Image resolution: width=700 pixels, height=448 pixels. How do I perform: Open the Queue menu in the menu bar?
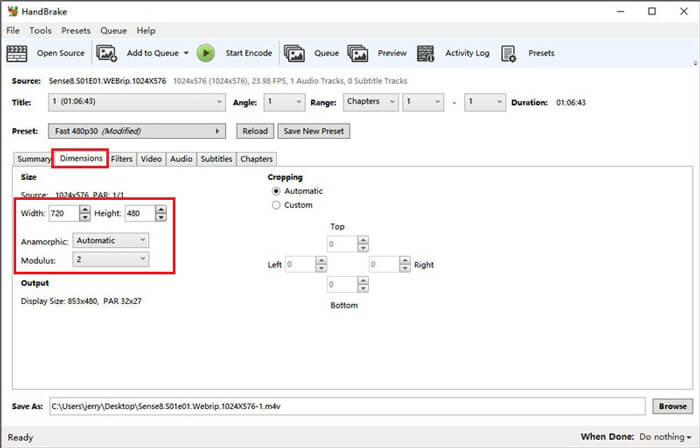click(113, 30)
